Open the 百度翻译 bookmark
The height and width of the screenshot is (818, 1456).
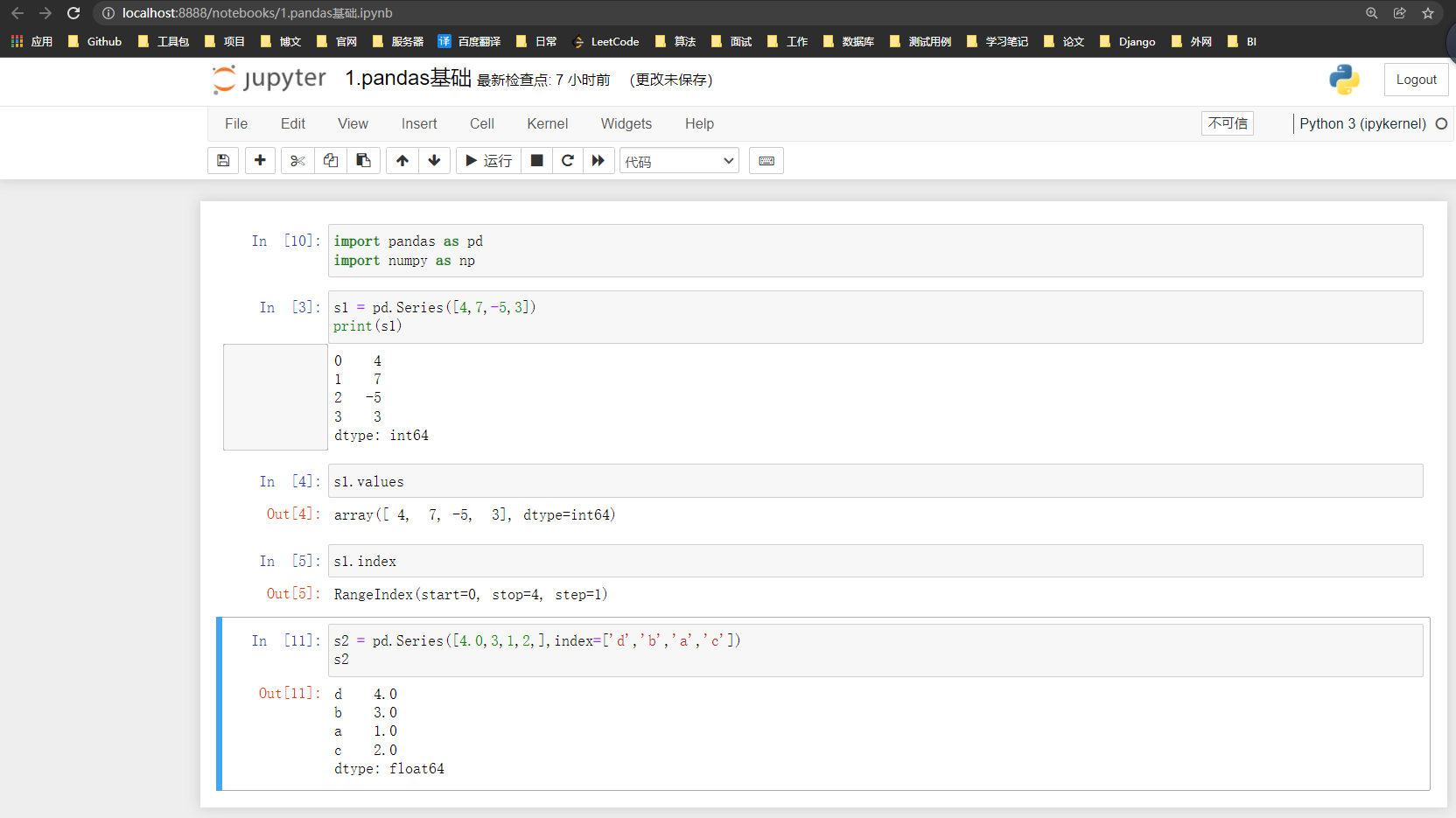pyautogui.click(x=469, y=41)
